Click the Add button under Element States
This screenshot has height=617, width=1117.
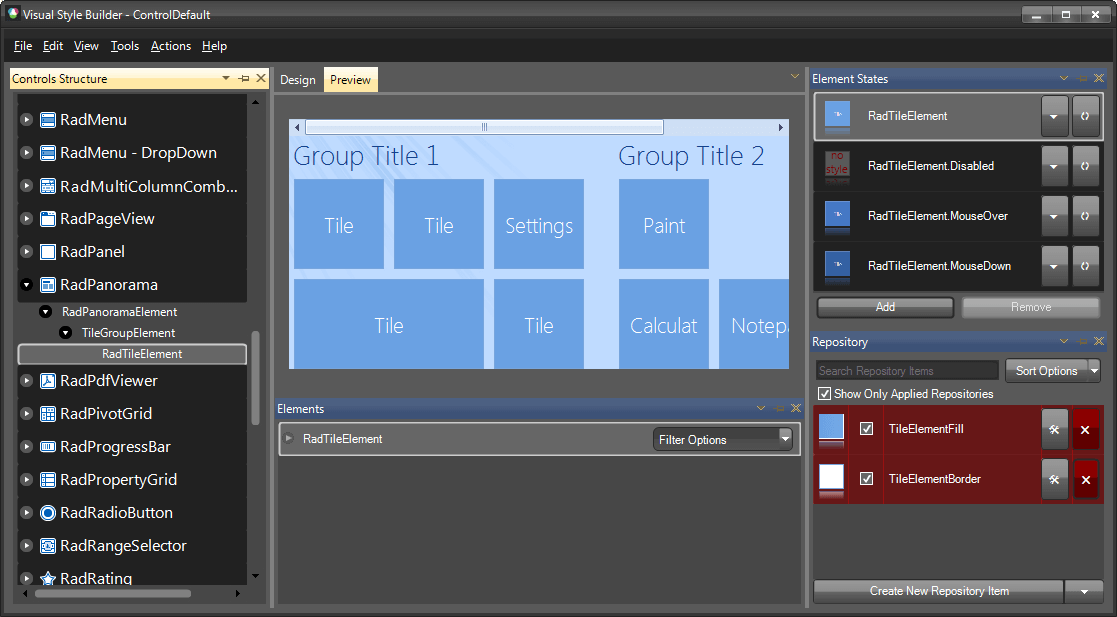[884, 307]
